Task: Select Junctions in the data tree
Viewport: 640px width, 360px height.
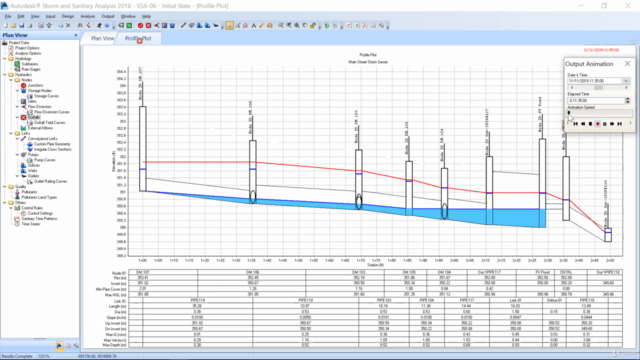Action: [x=35, y=85]
